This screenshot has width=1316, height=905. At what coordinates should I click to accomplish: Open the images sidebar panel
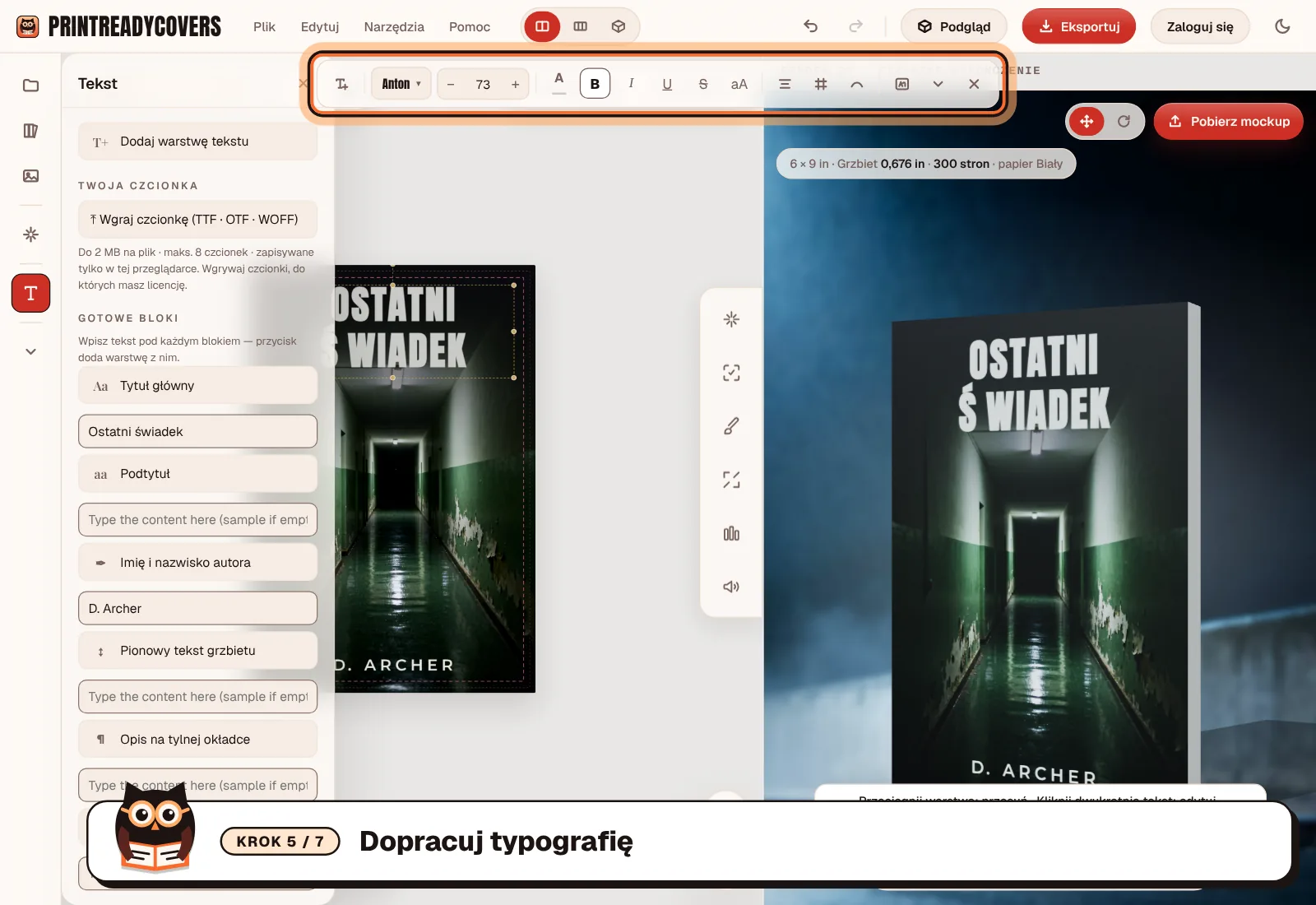(x=30, y=176)
